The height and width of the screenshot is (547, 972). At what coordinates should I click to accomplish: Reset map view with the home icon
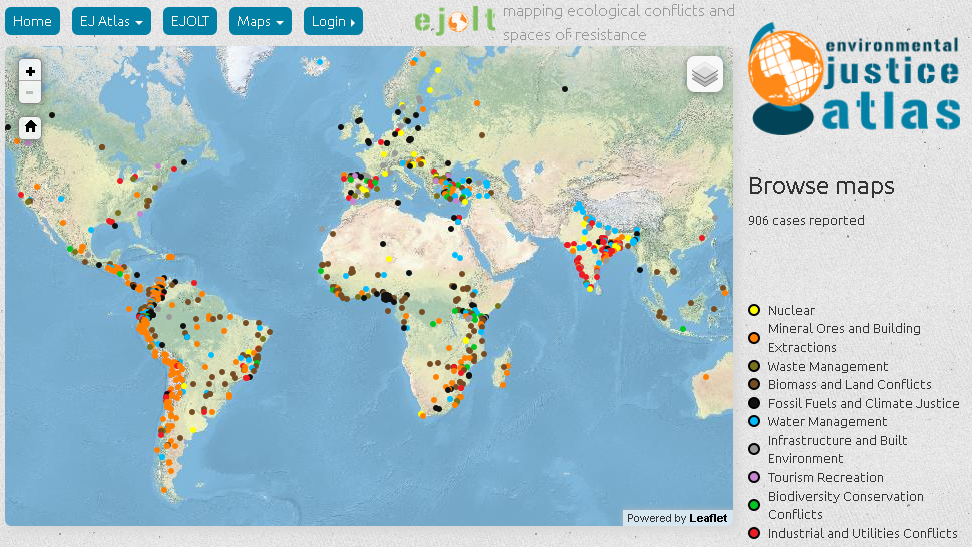tap(30, 127)
